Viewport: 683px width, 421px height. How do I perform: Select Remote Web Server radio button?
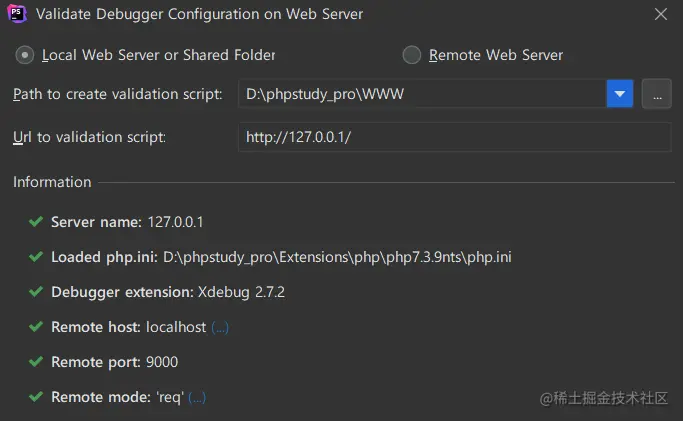coord(412,55)
